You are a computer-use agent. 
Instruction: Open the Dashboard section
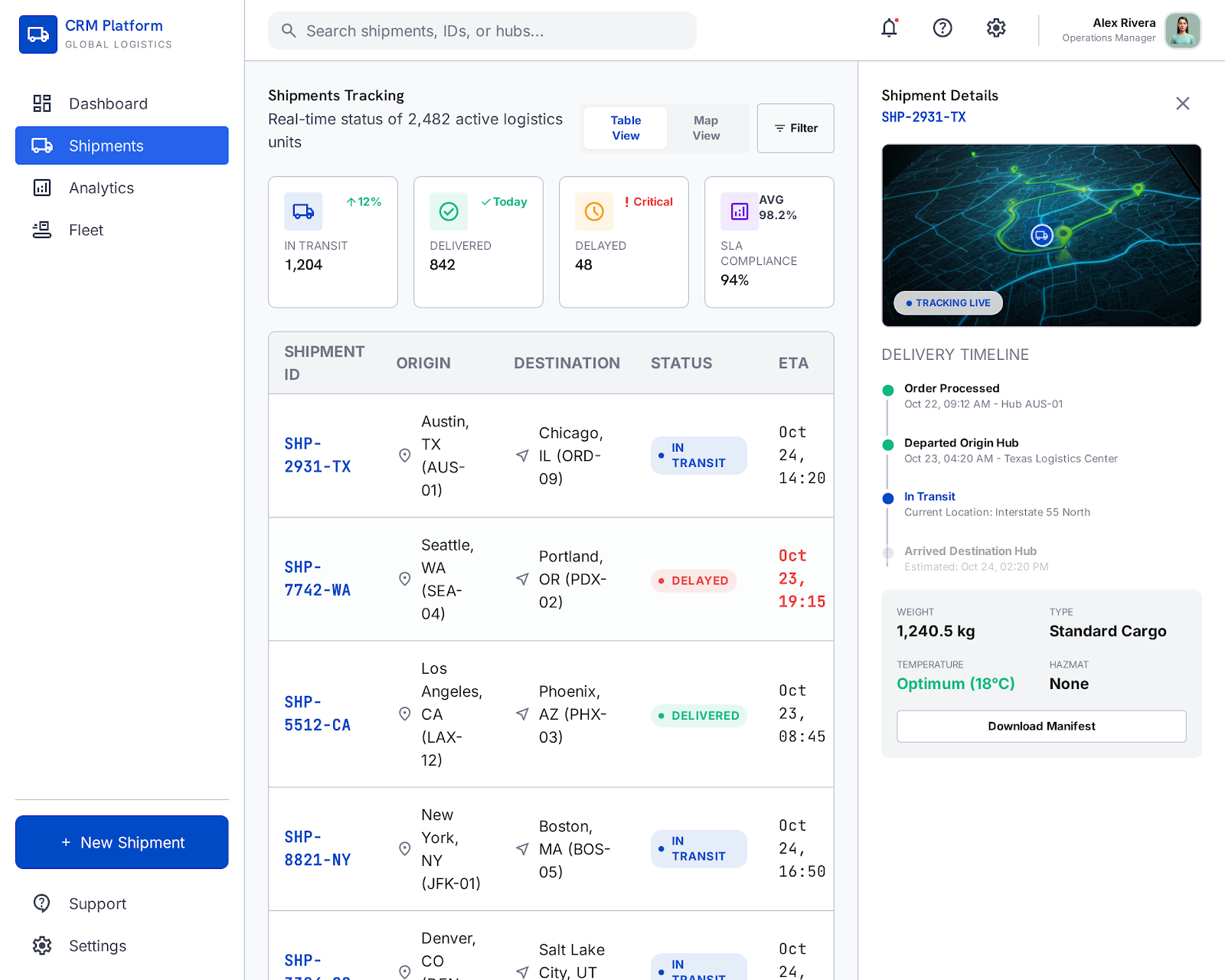point(122,103)
